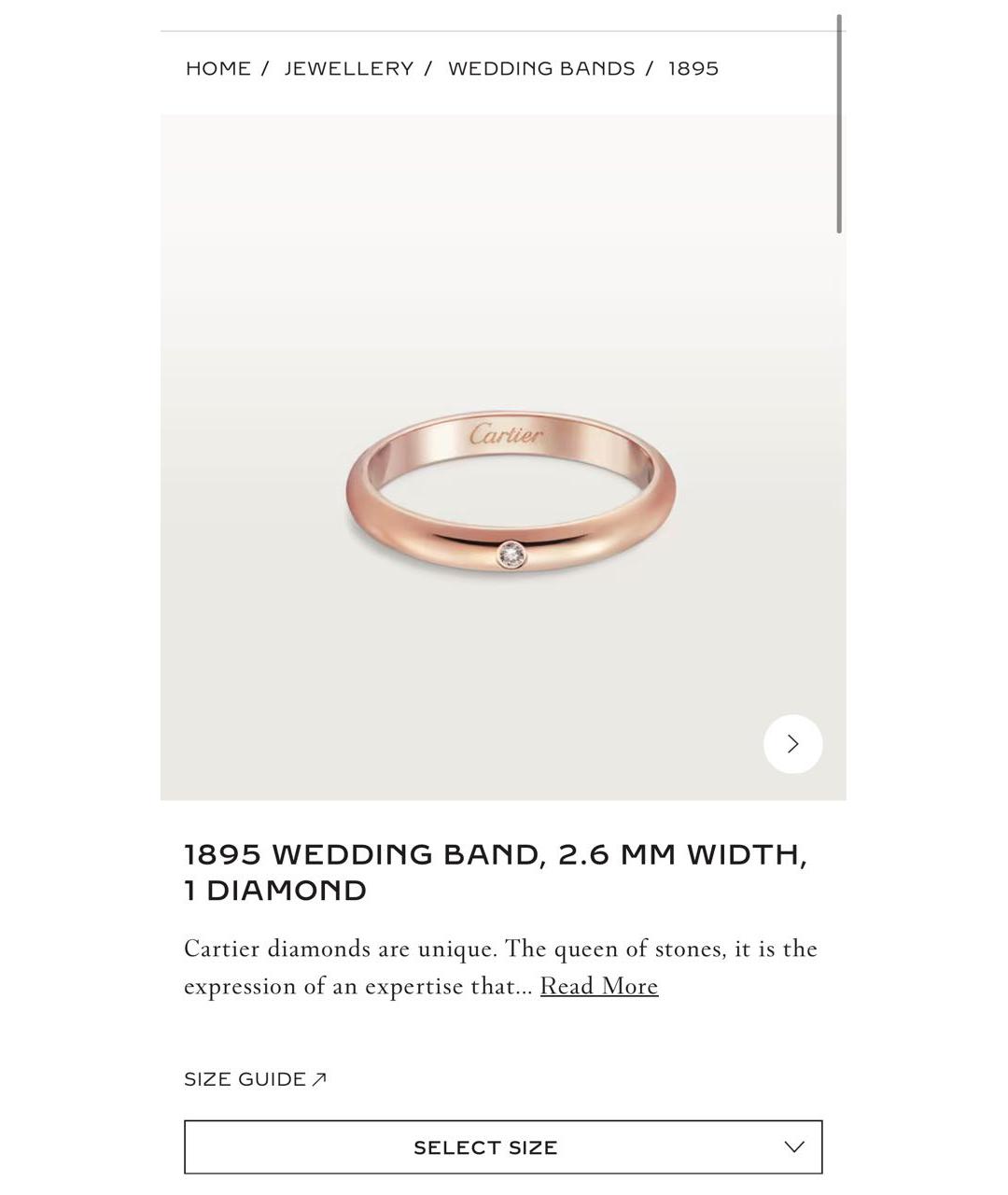The image size is (1008, 1195).
Task: Go to the next product image arrow
Action: coord(792,744)
